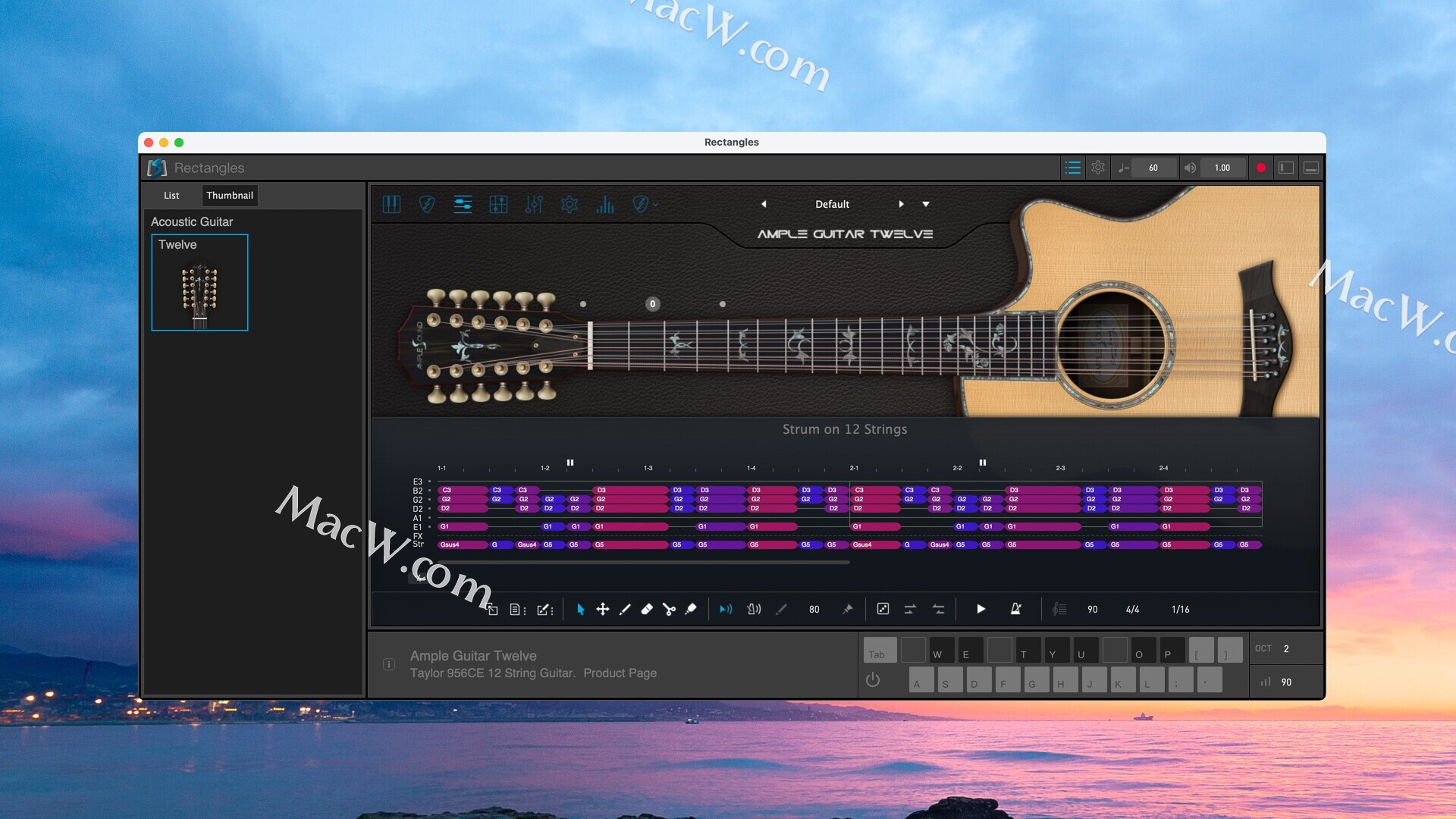This screenshot has height=819, width=1456.
Task: Select the eraser tool
Action: point(647,609)
